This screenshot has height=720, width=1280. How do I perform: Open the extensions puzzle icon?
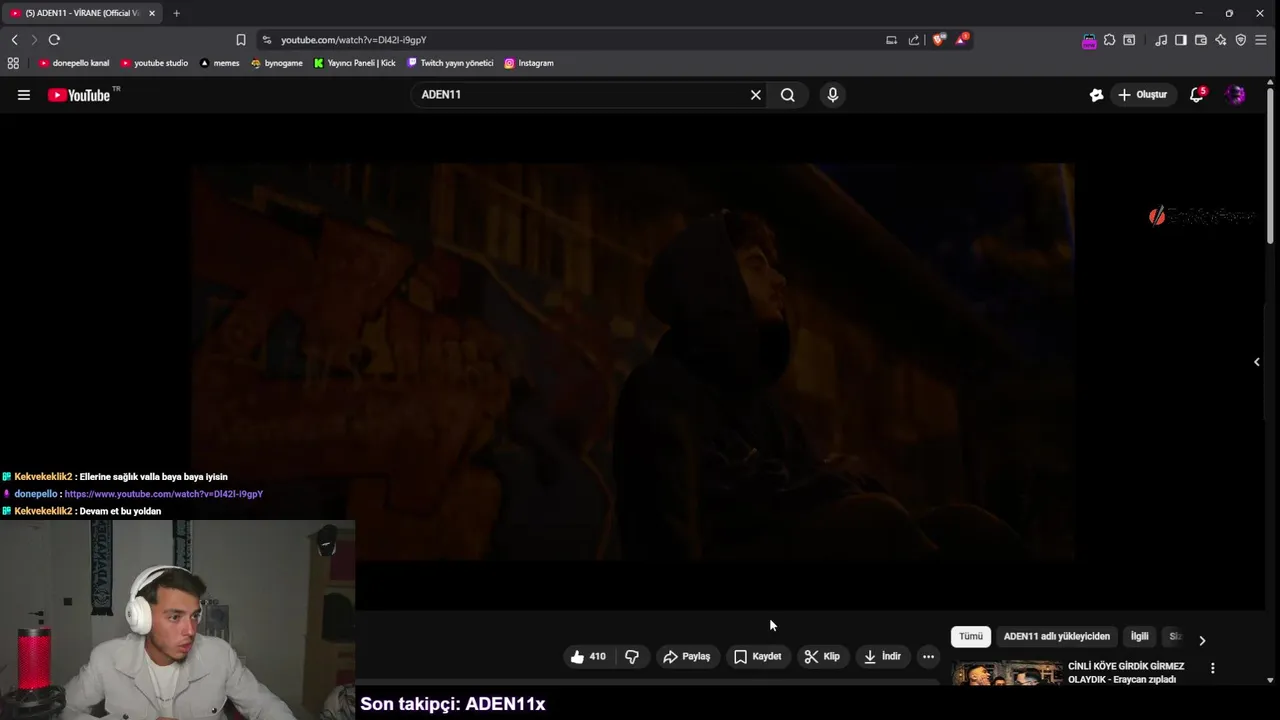pos(1109,40)
